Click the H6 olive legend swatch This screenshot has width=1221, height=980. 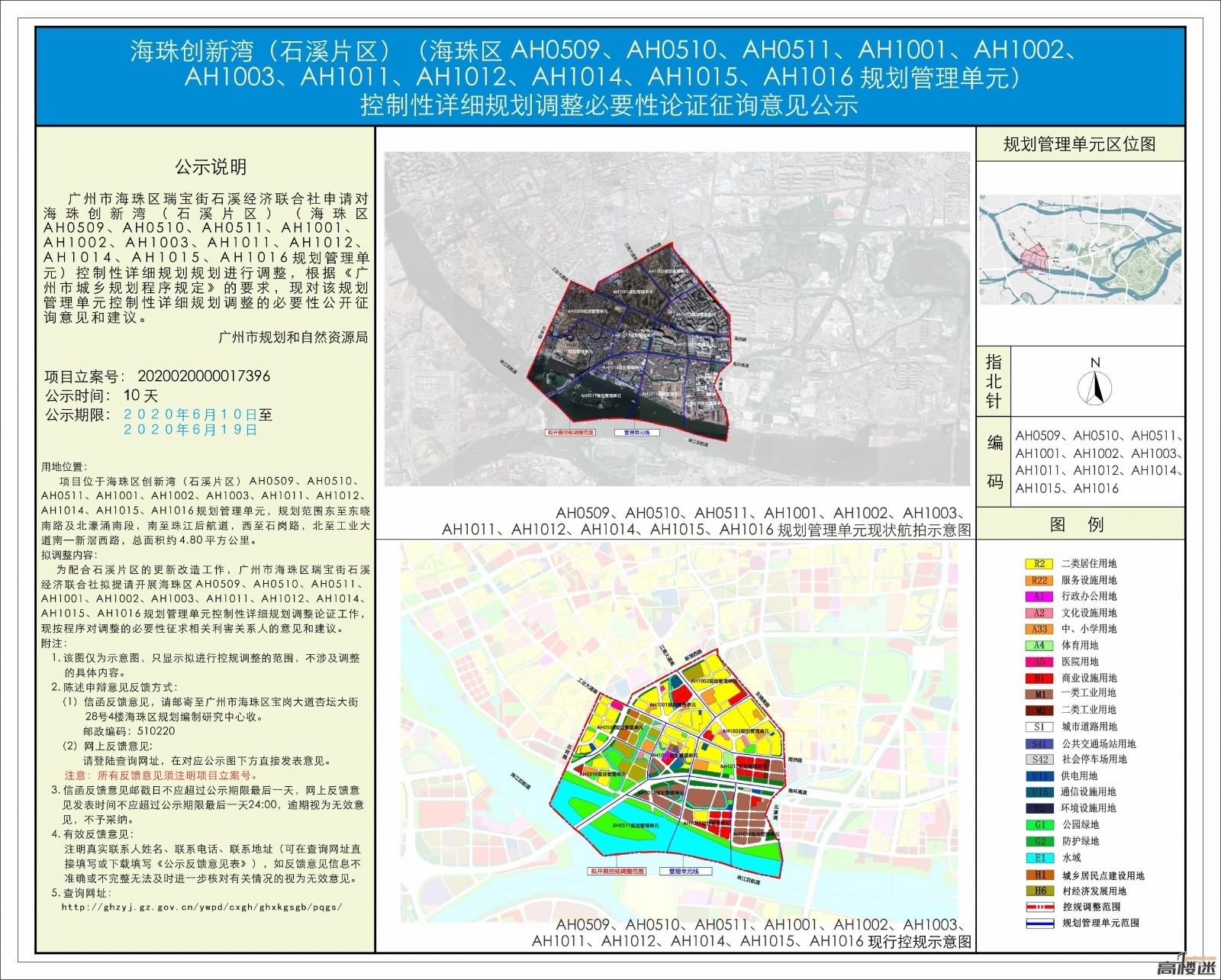[x=1039, y=891]
